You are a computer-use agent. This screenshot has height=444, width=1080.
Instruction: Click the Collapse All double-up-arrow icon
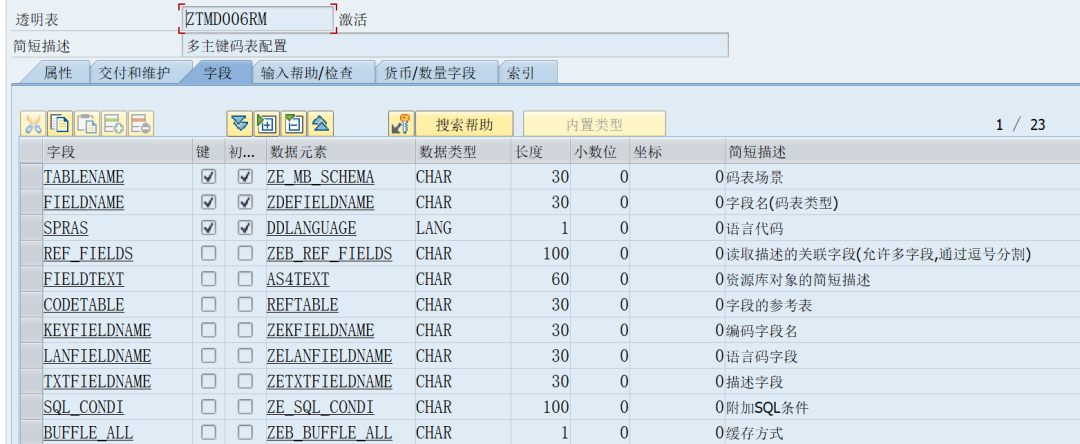coord(320,124)
